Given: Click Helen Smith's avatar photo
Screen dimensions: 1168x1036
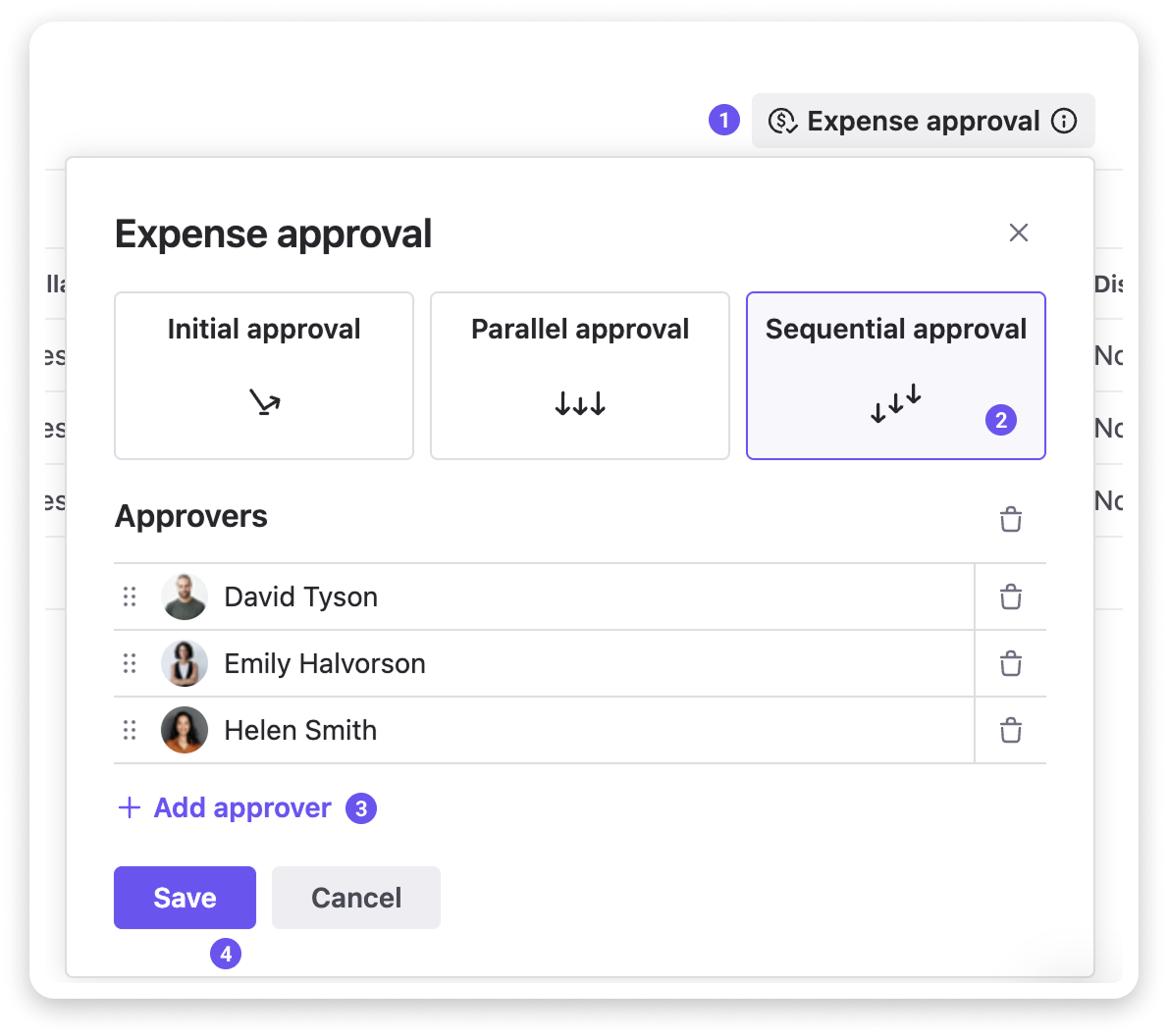Looking at the screenshot, I should [185, 730].
